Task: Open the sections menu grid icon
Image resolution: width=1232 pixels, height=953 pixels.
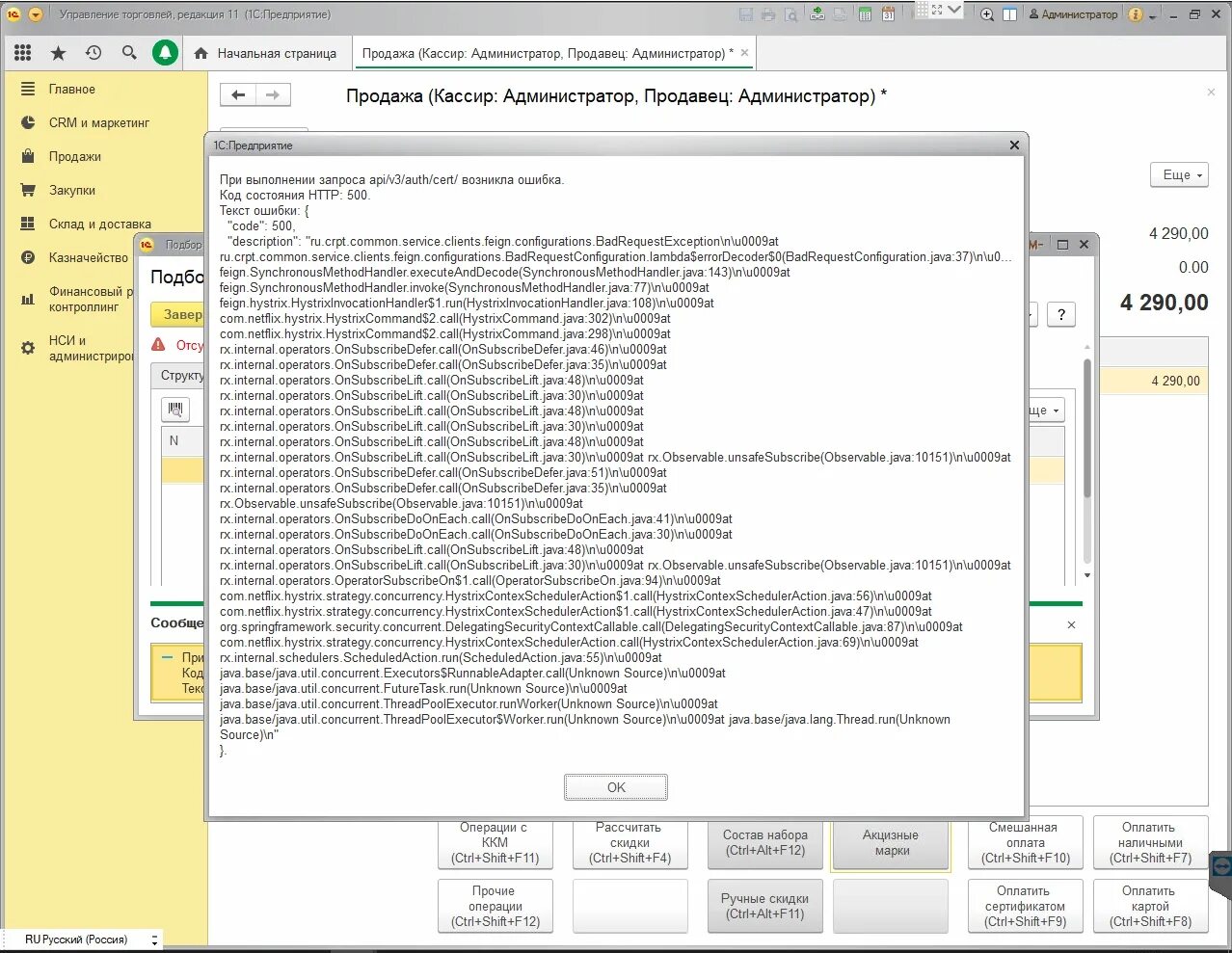Action: coord(23,53)
